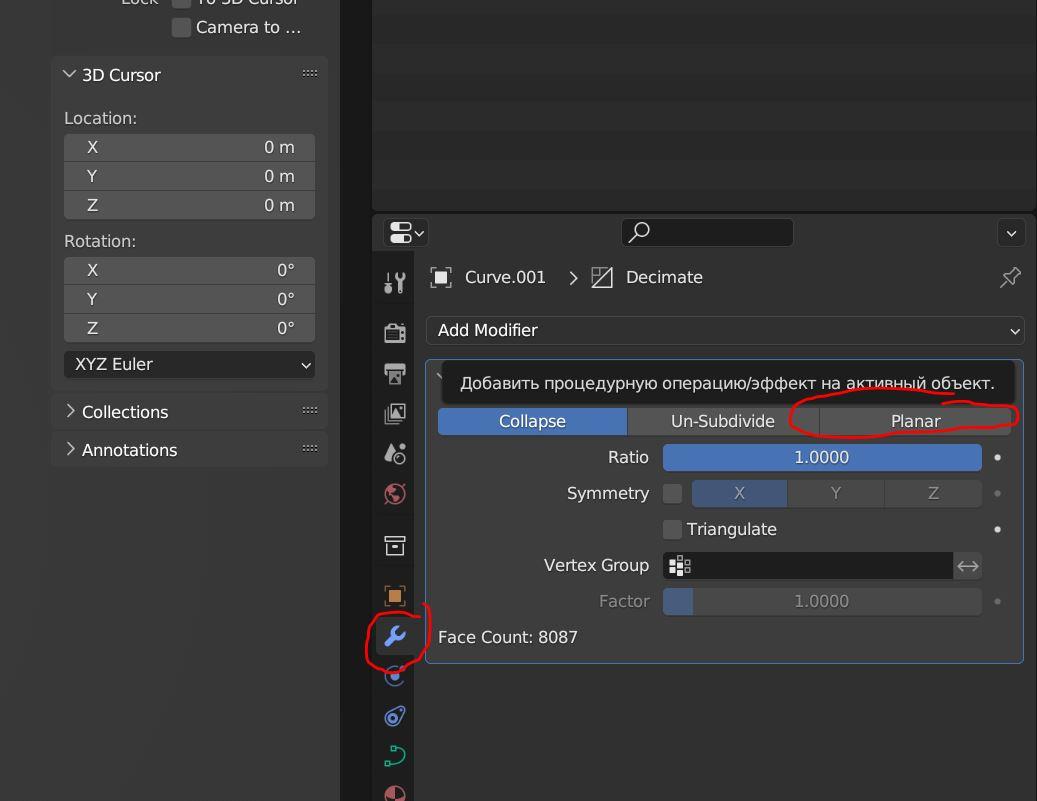The image size is (1037, 801).
Task: Click the animate dot next to Ratio
Action: [997, 458]
